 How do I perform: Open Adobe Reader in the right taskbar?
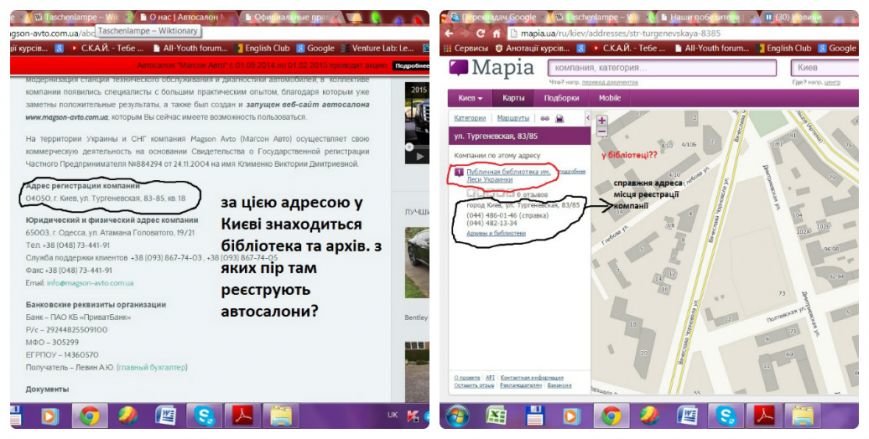[763, 415]
